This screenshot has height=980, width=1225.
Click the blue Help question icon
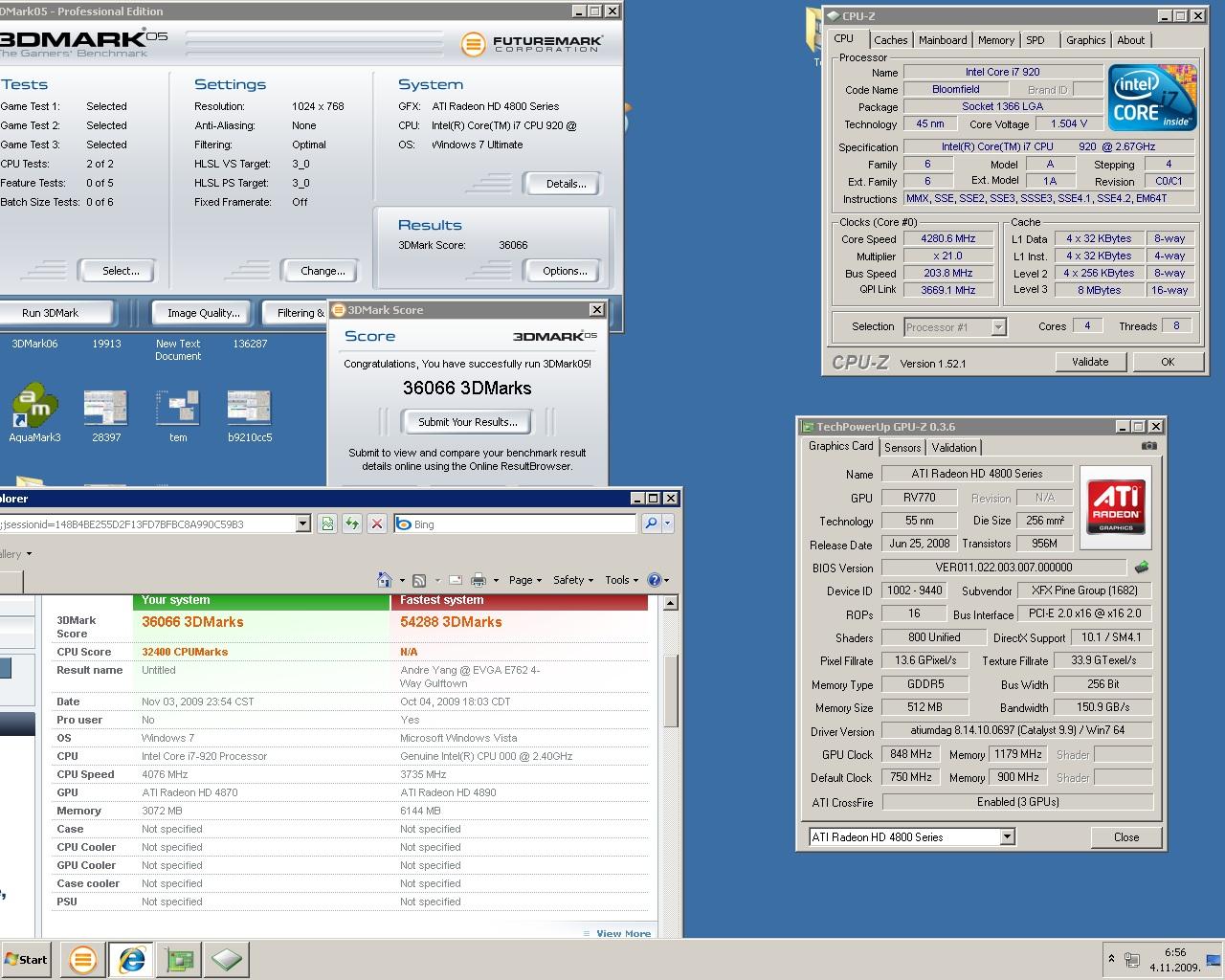coord(655,580)
